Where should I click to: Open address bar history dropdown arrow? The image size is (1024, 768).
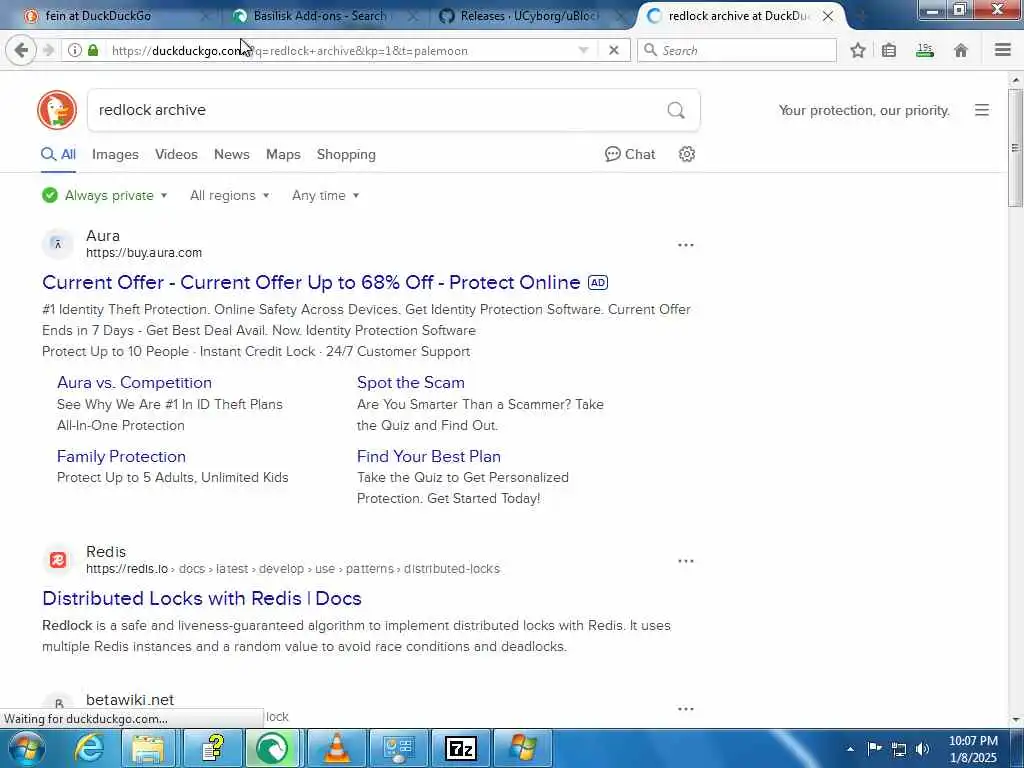click(x=583, y=50)
